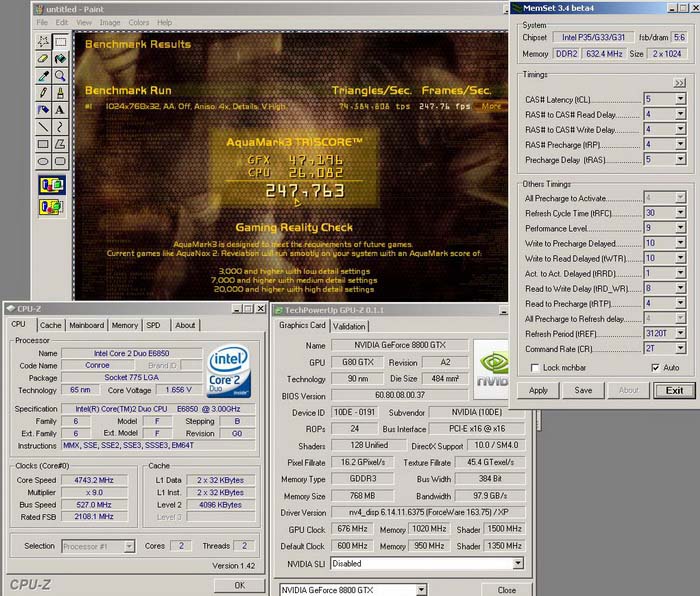Select the Free-Form Select tool in Paint

43,42
